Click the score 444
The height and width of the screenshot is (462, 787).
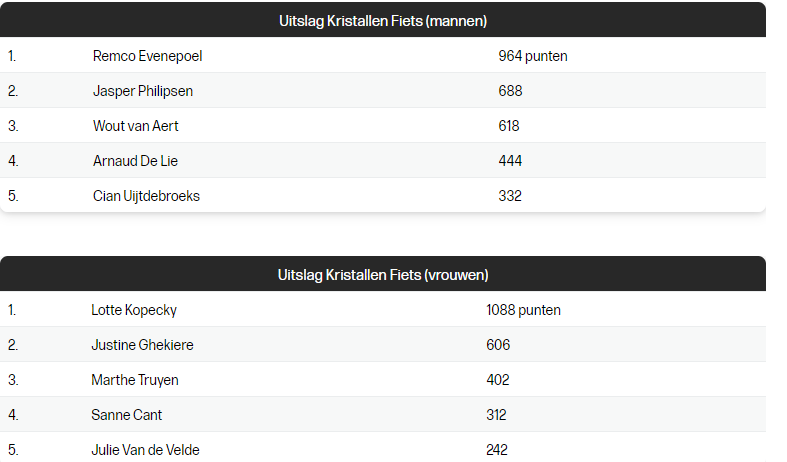click(510, 161)
